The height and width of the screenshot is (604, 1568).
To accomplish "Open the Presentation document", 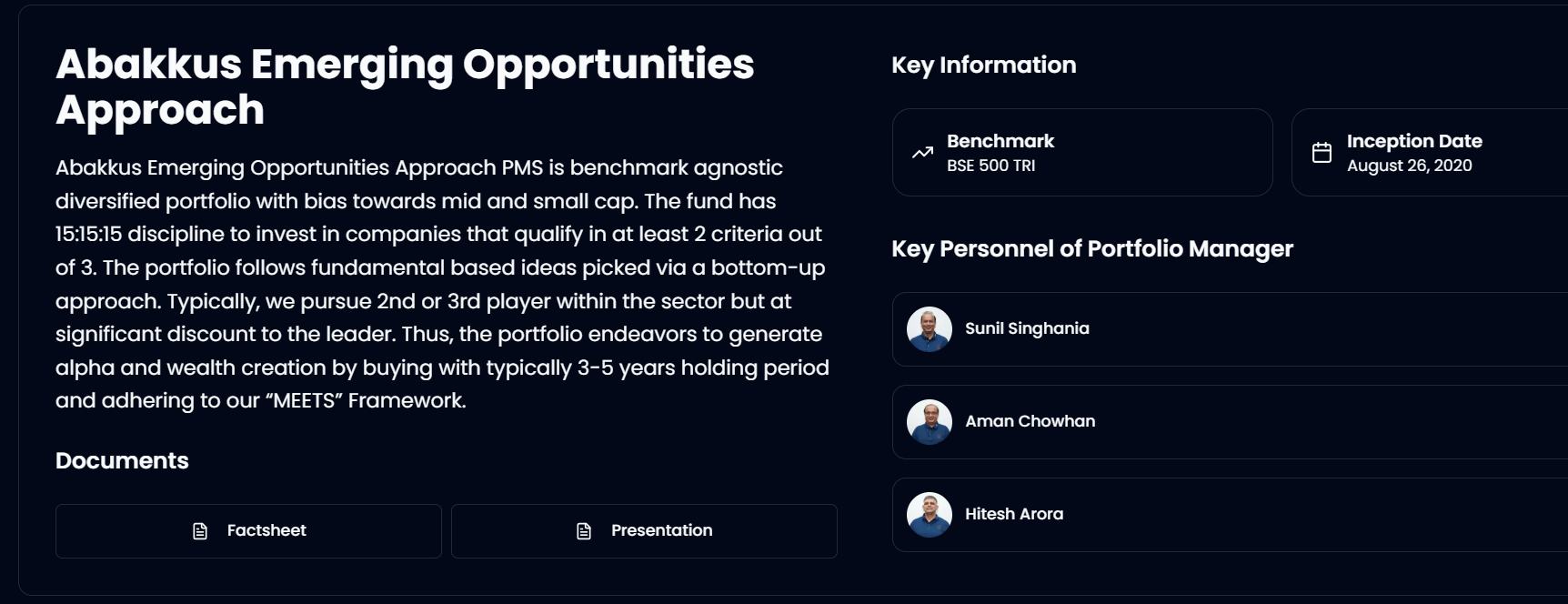I will pos(644,531).
